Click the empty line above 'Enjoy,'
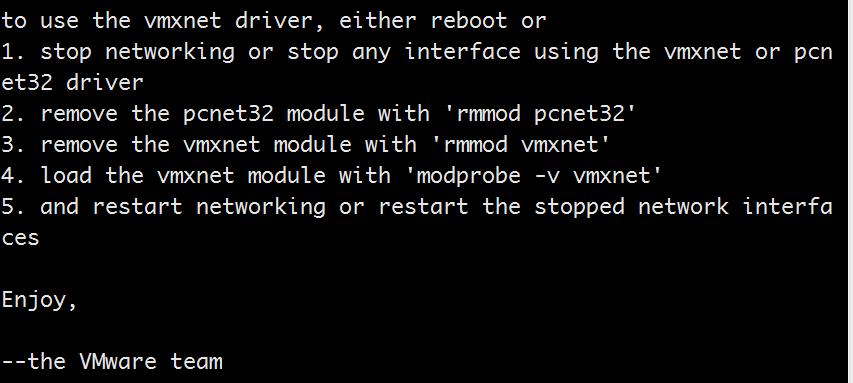The width and height of the screenshot is (853, 383). pos(426,269)
